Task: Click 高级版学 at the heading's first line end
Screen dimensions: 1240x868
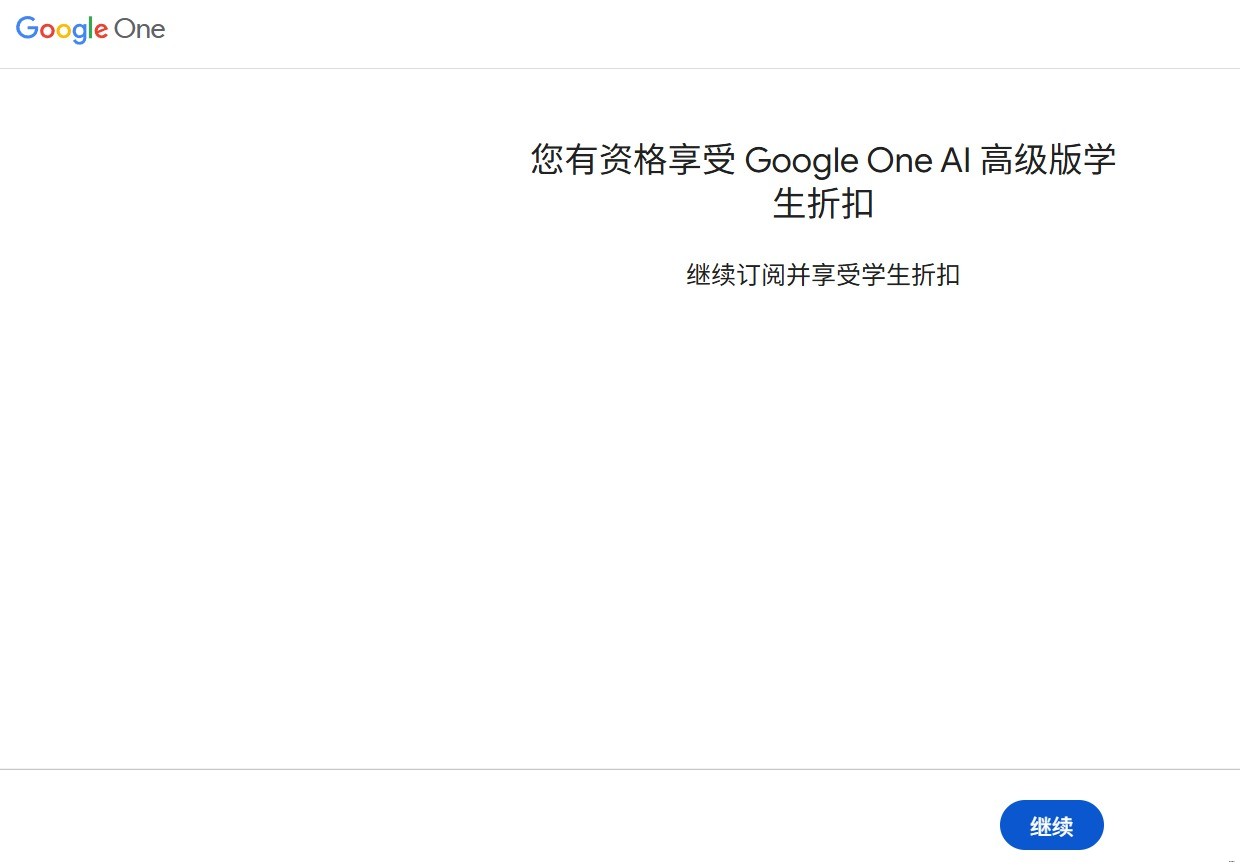Action: click(1048, 160)
